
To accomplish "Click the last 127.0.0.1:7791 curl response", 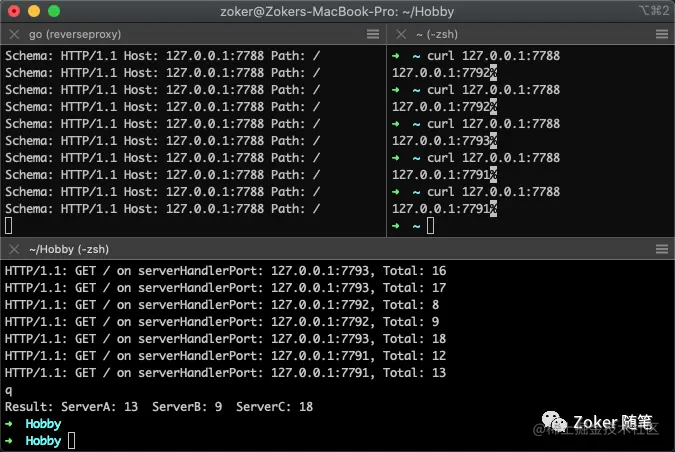I will tap(441, 209).
